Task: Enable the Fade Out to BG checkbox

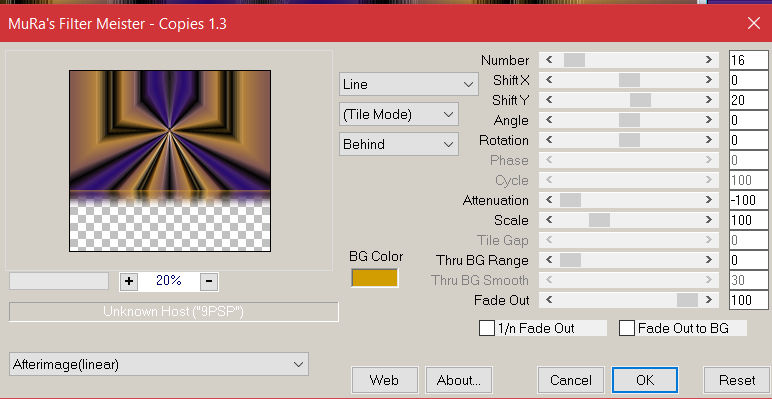Action: 627,328
